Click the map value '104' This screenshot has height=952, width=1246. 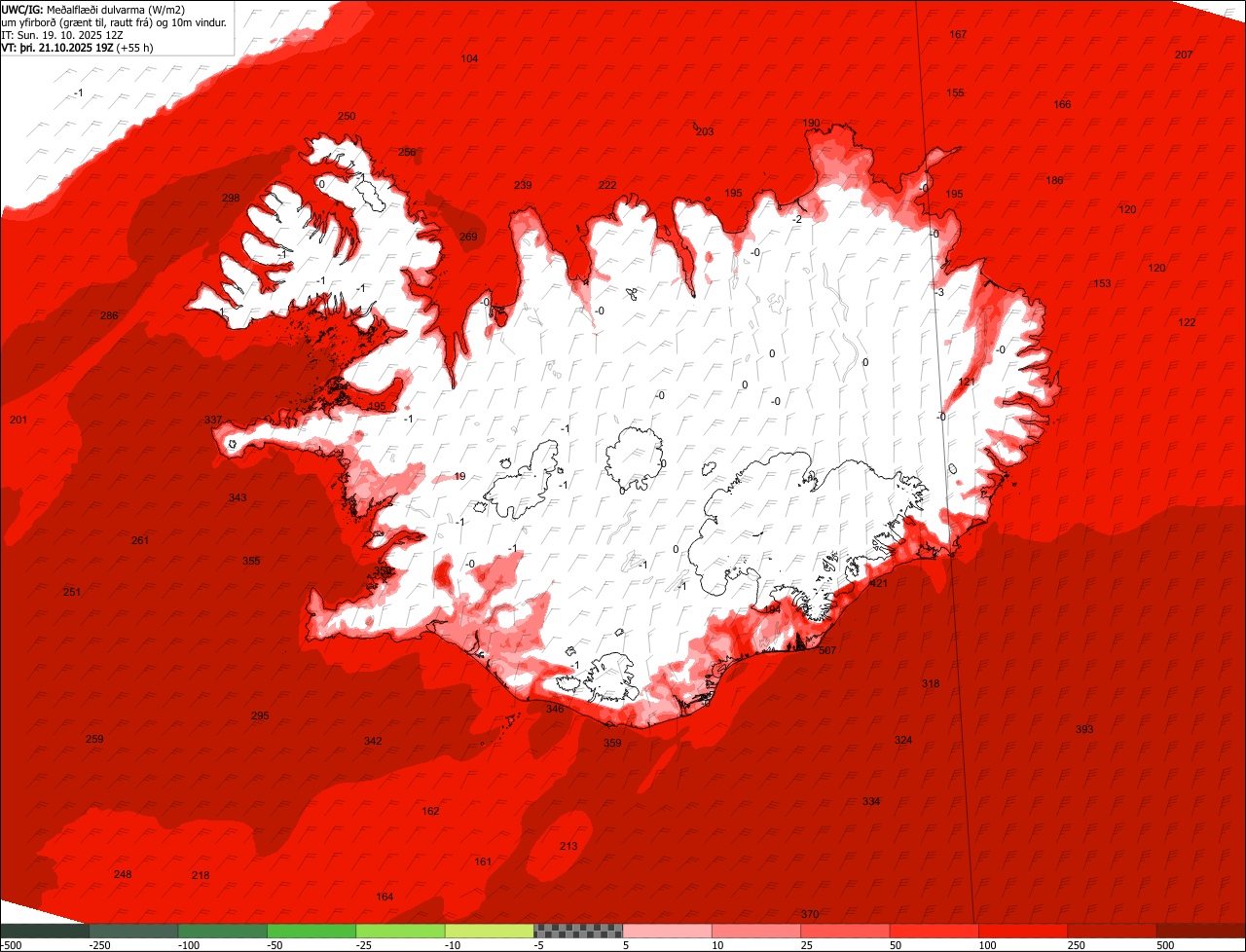(469, 58)
